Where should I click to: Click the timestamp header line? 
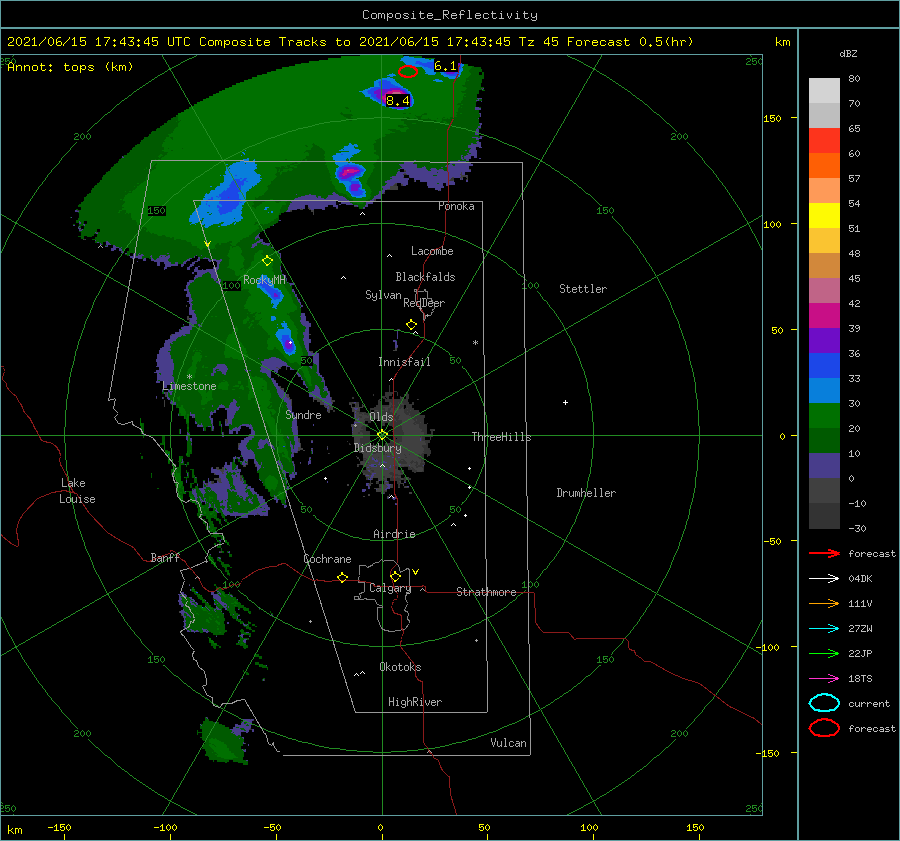[x=350, y=42]
